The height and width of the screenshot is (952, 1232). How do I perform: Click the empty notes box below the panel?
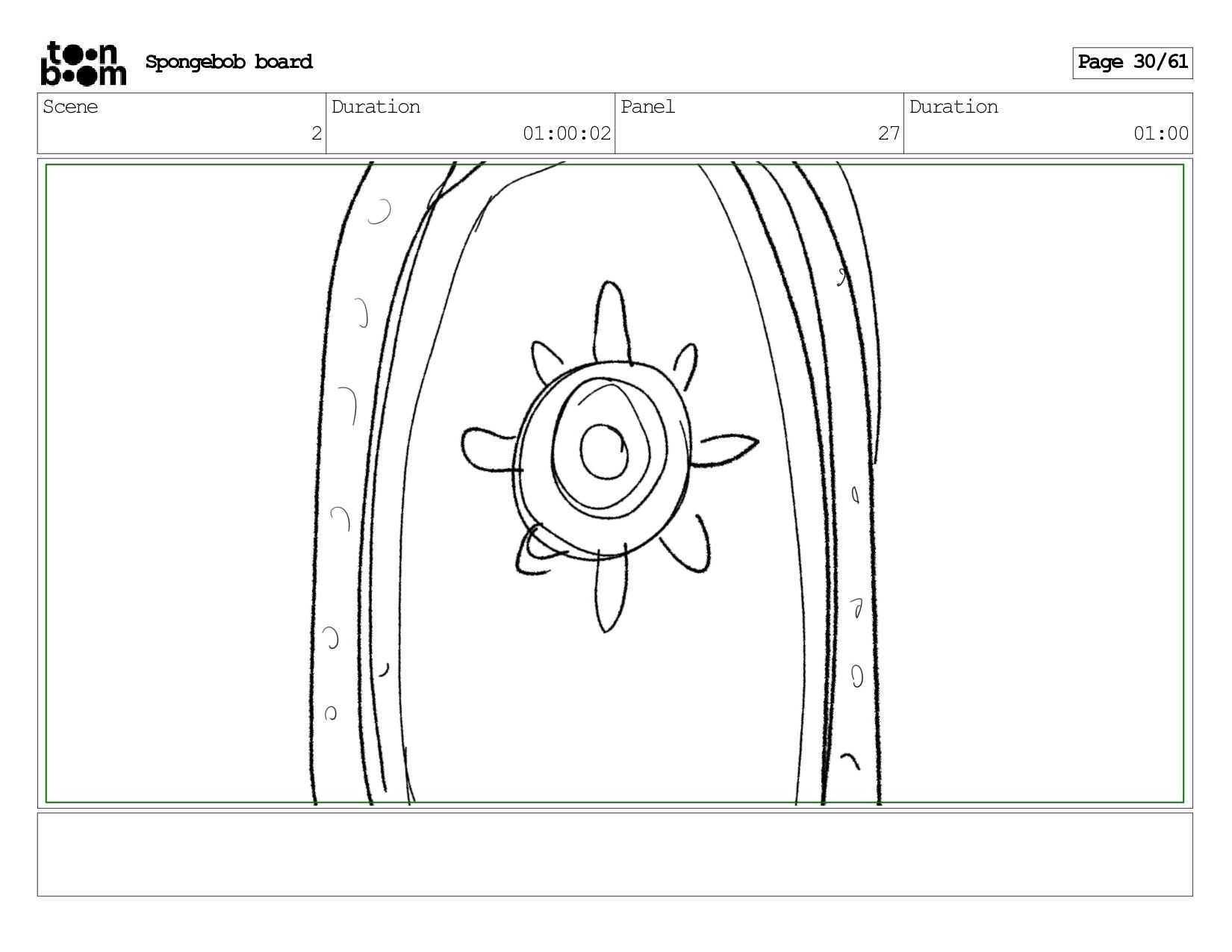tap(615, 855)
